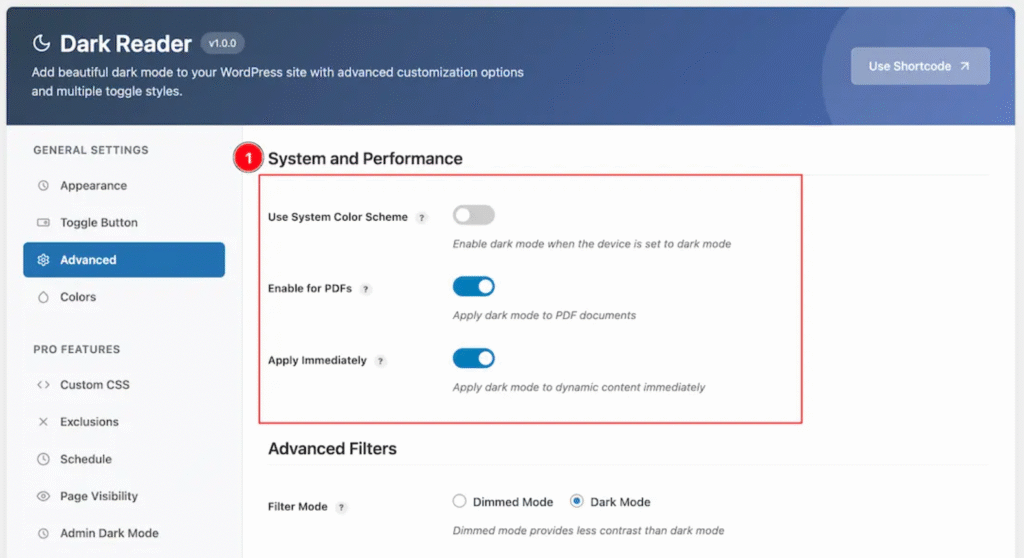The width and height of the screenshot is (1024, 558).
Task: Select the Dark Mode radio button
Action: point(576,501)
